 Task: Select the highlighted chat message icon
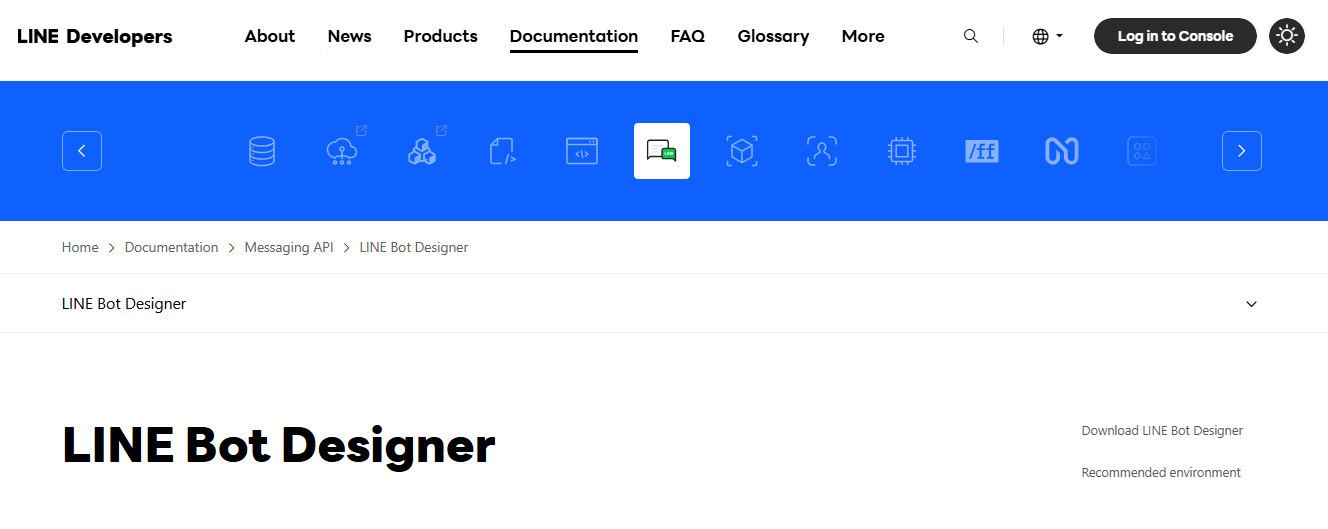click(662, 151)
